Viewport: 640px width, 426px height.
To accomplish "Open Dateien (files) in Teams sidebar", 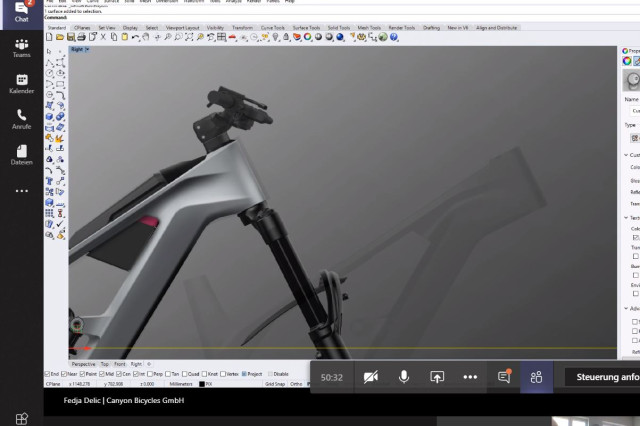I will tap(21, 155).
